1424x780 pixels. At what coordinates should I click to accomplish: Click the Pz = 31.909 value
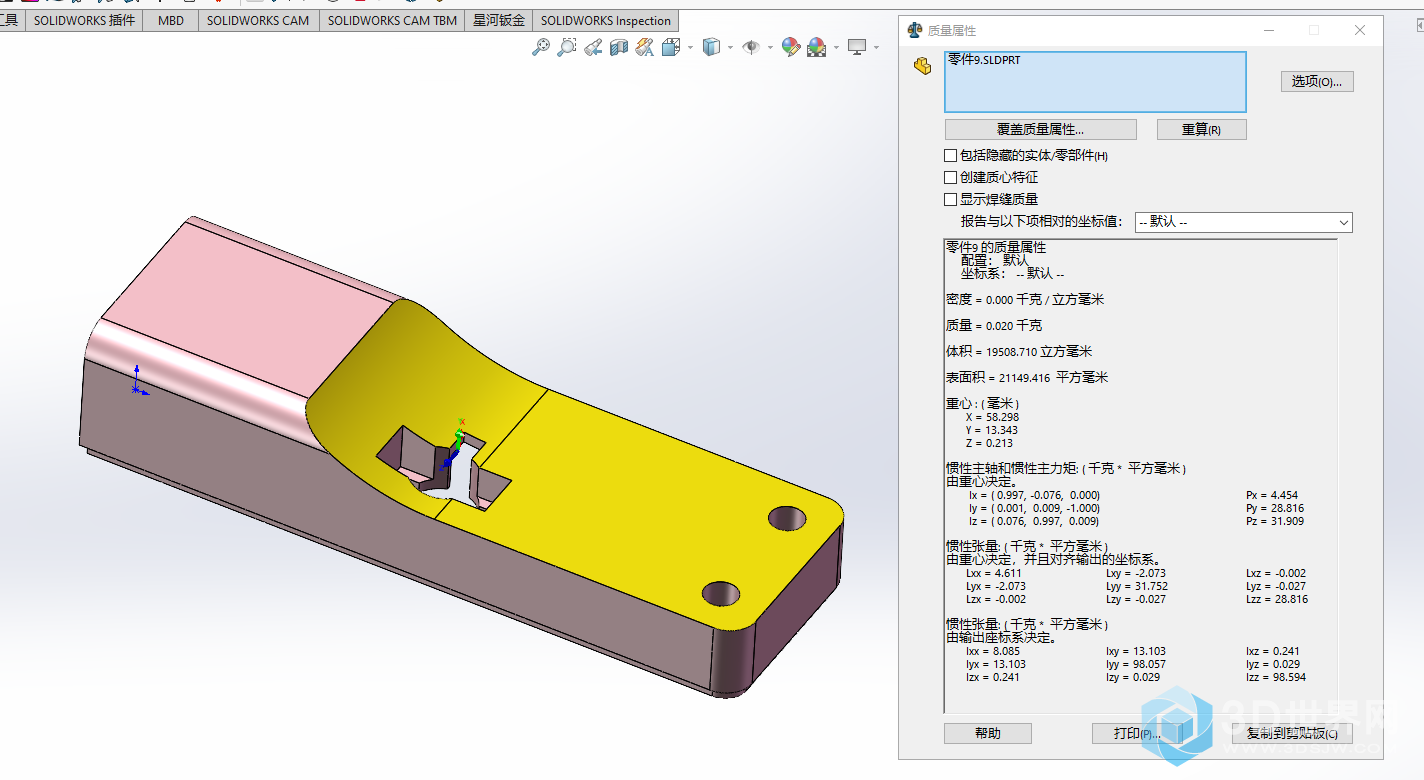tap(1275, 521)
